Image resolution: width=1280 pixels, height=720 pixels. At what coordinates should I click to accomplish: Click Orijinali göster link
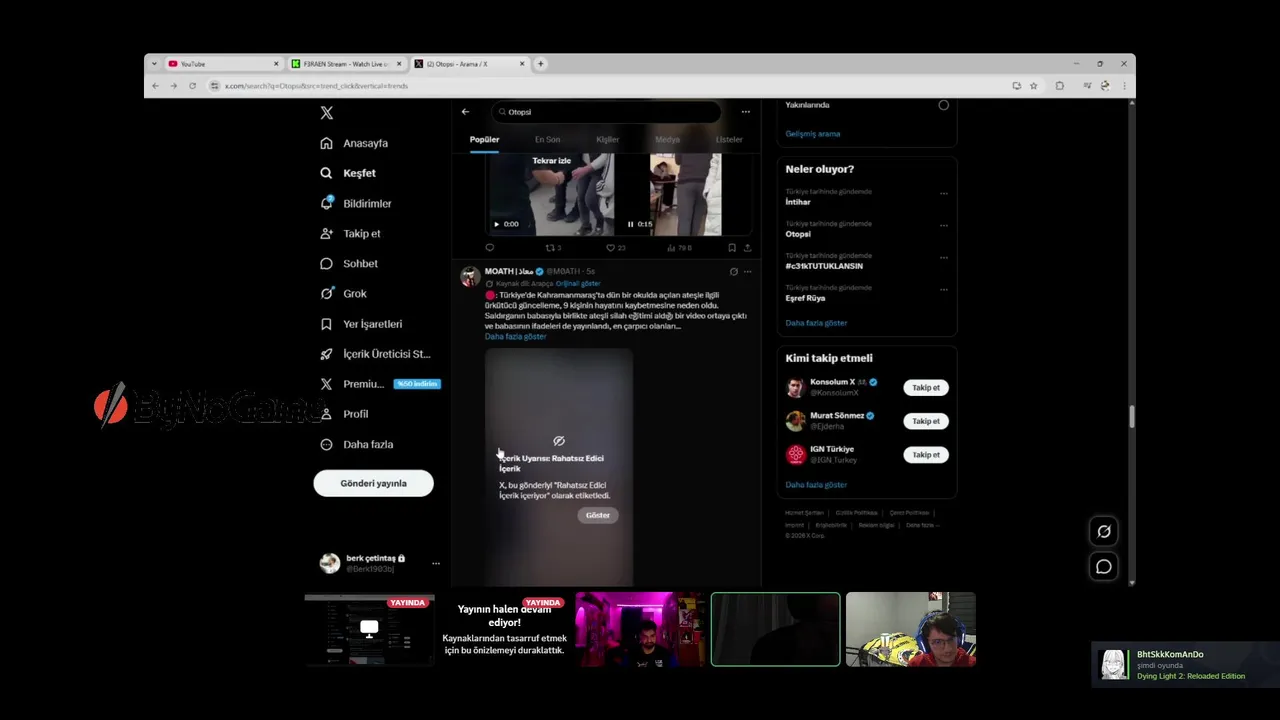578,284
